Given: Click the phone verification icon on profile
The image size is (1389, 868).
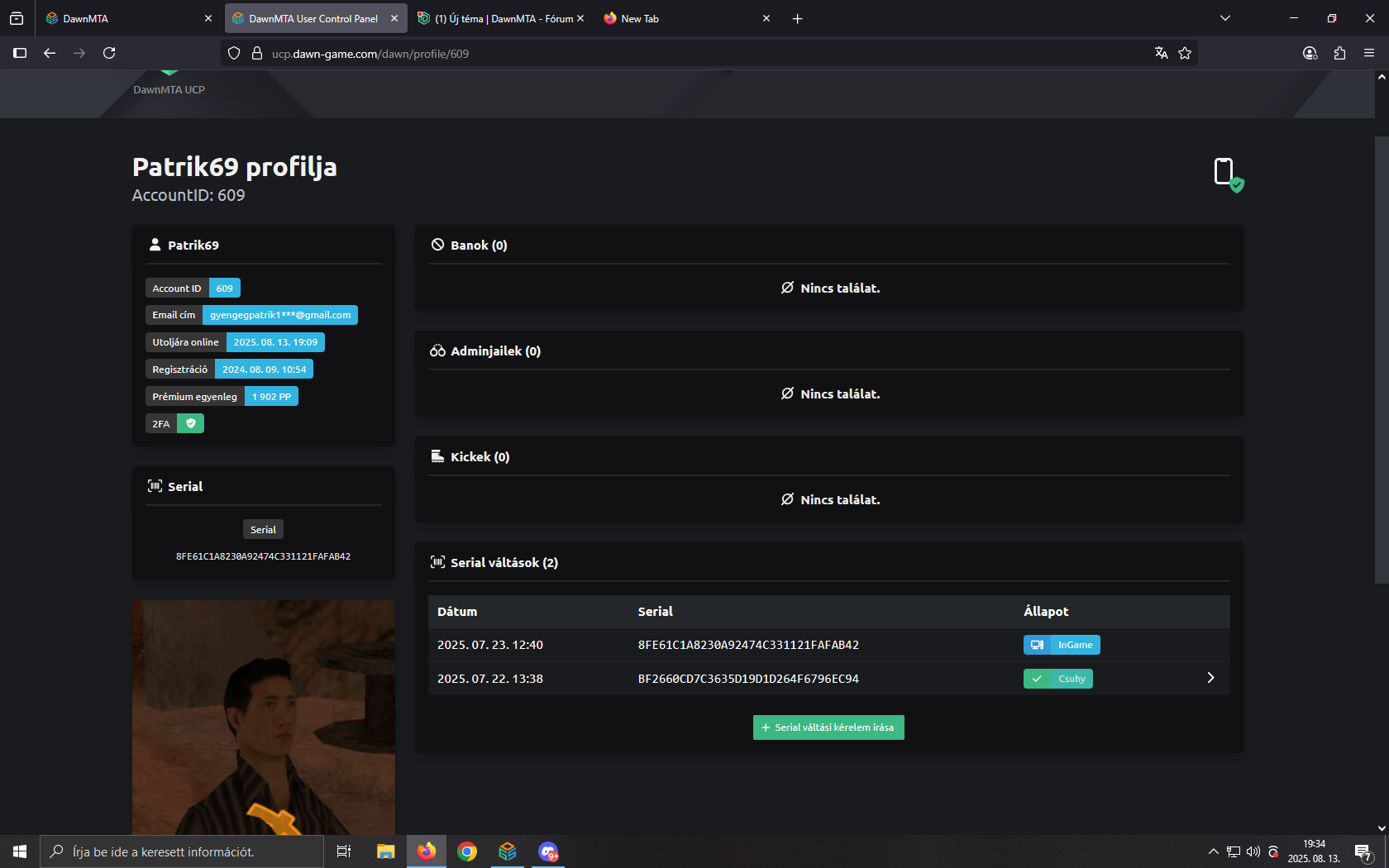Looking at the screenshot, I should [x=1227, y=173].
